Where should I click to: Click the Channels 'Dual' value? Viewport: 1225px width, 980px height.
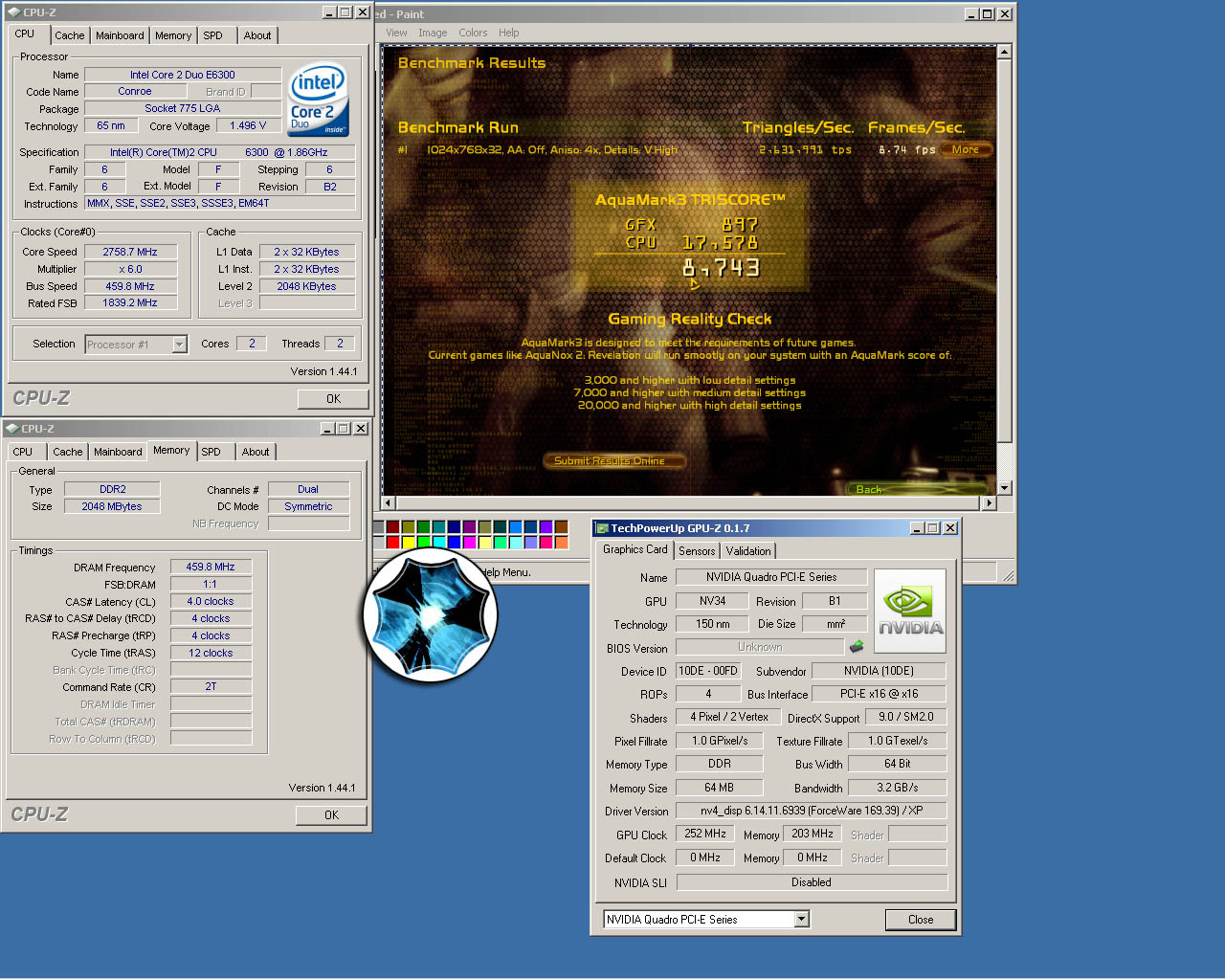[308, 489]
